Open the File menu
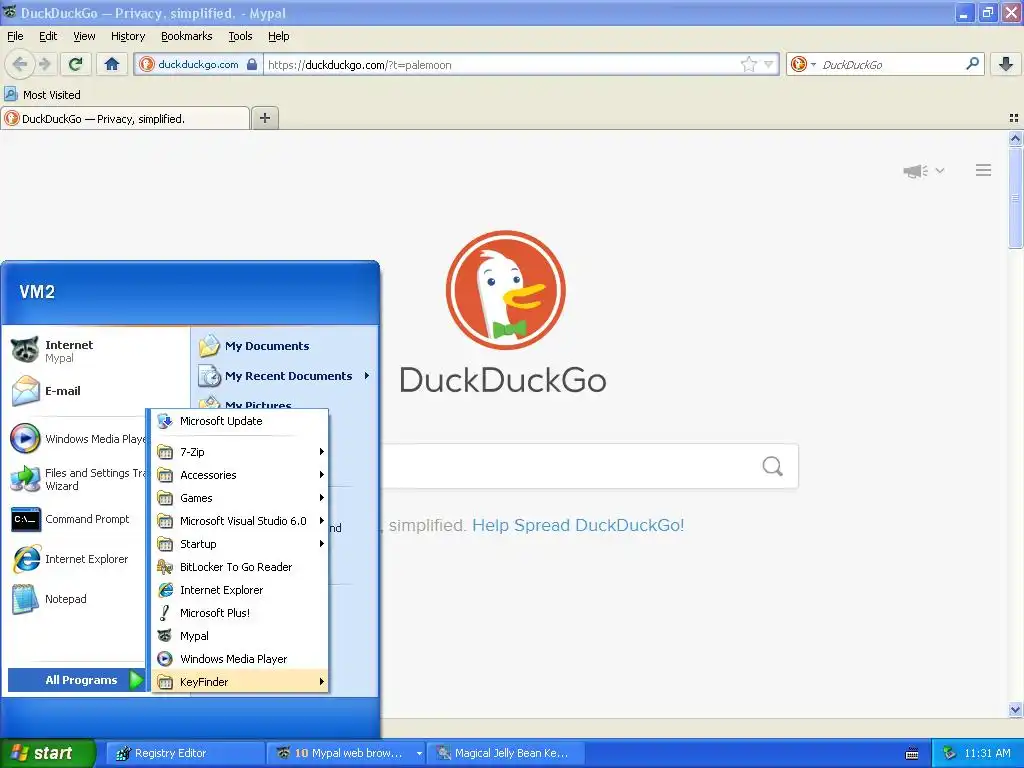 click(15, 36)
